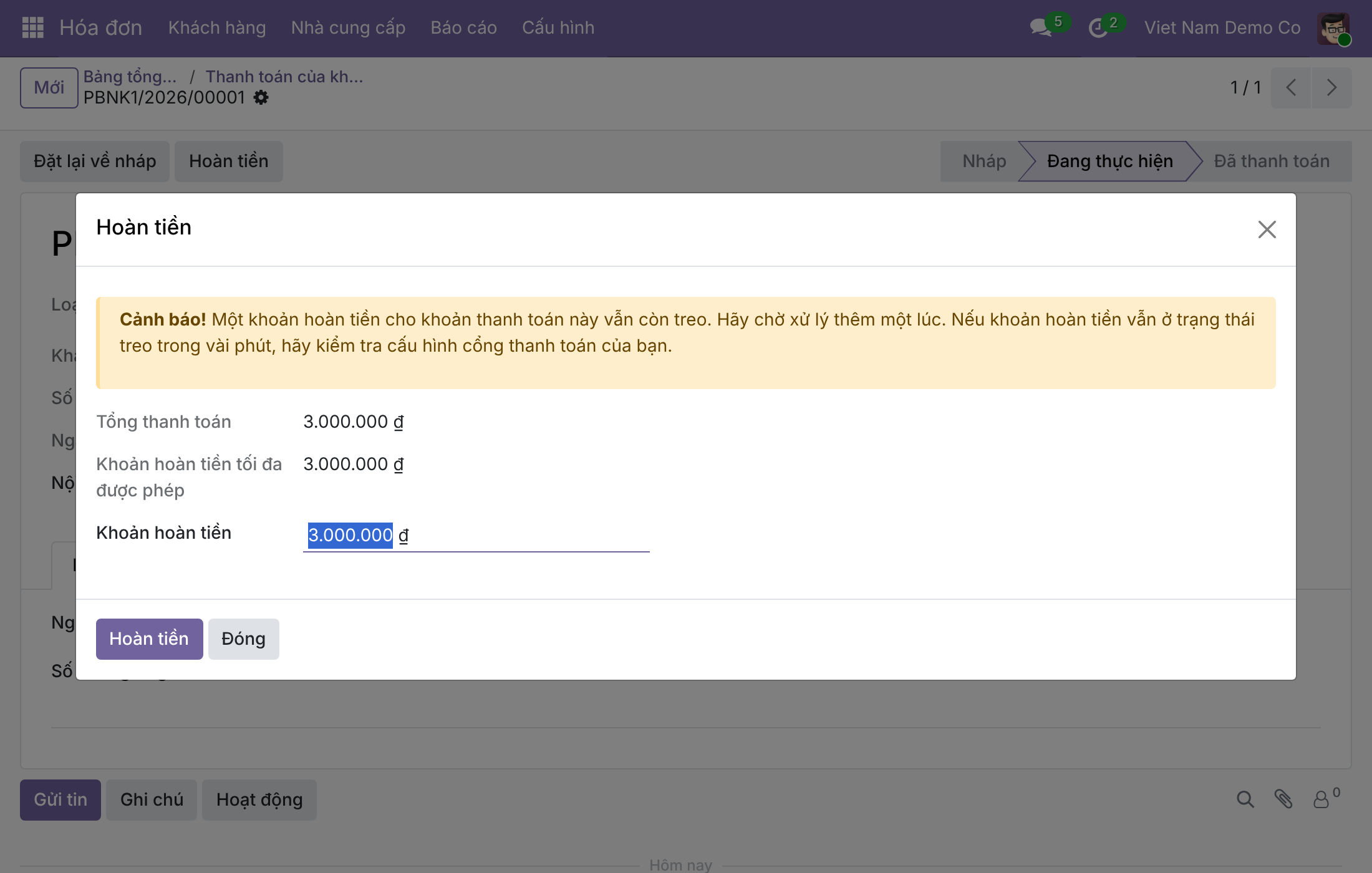The height and width of the screenshot is (873, 1372).
Task: Click the 1 / 1 pager counter
Action: (x=1245, y=87)
